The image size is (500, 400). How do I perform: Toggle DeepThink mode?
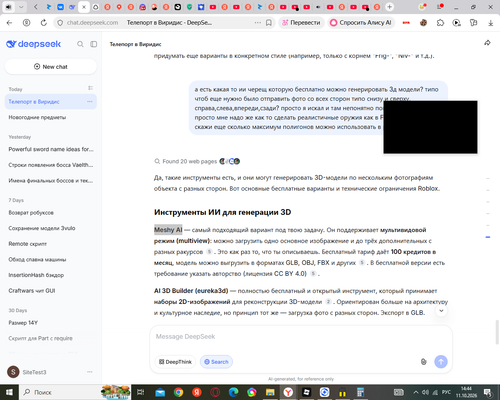[175, 362]
